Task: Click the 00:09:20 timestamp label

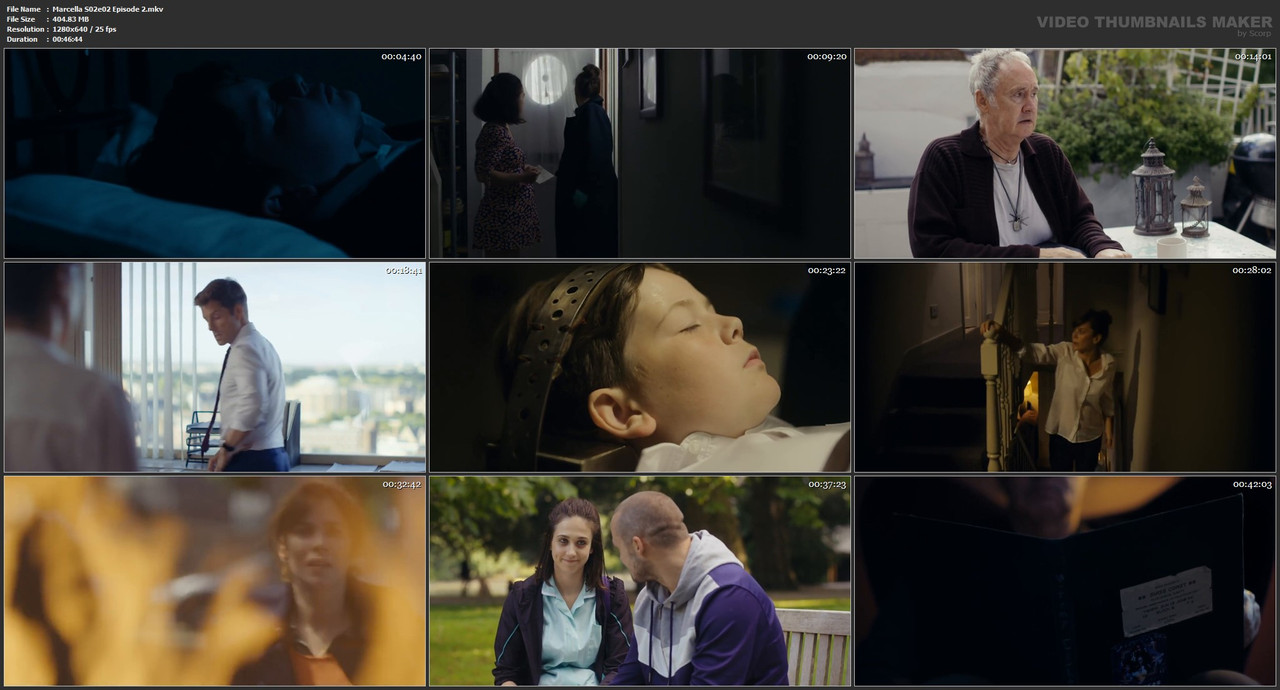Action: (827, 56)
